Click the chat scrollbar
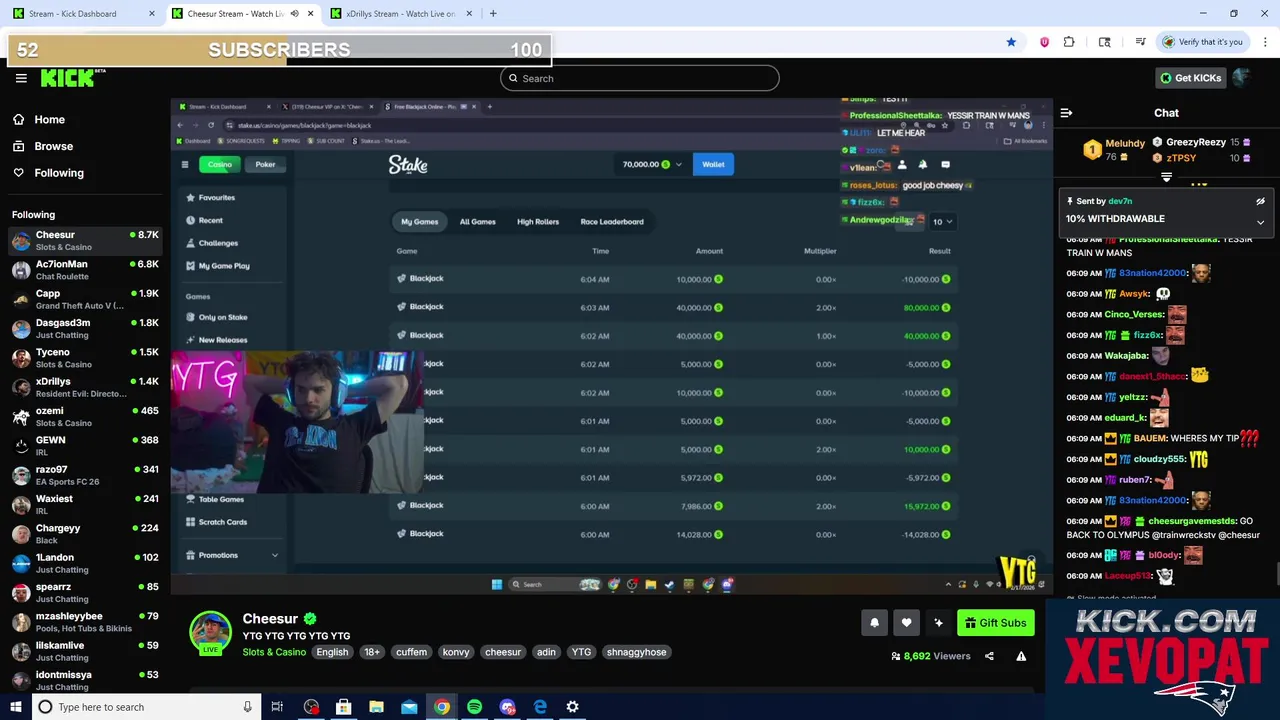This screenshot has width=1280, height=720. (1276, 575)
